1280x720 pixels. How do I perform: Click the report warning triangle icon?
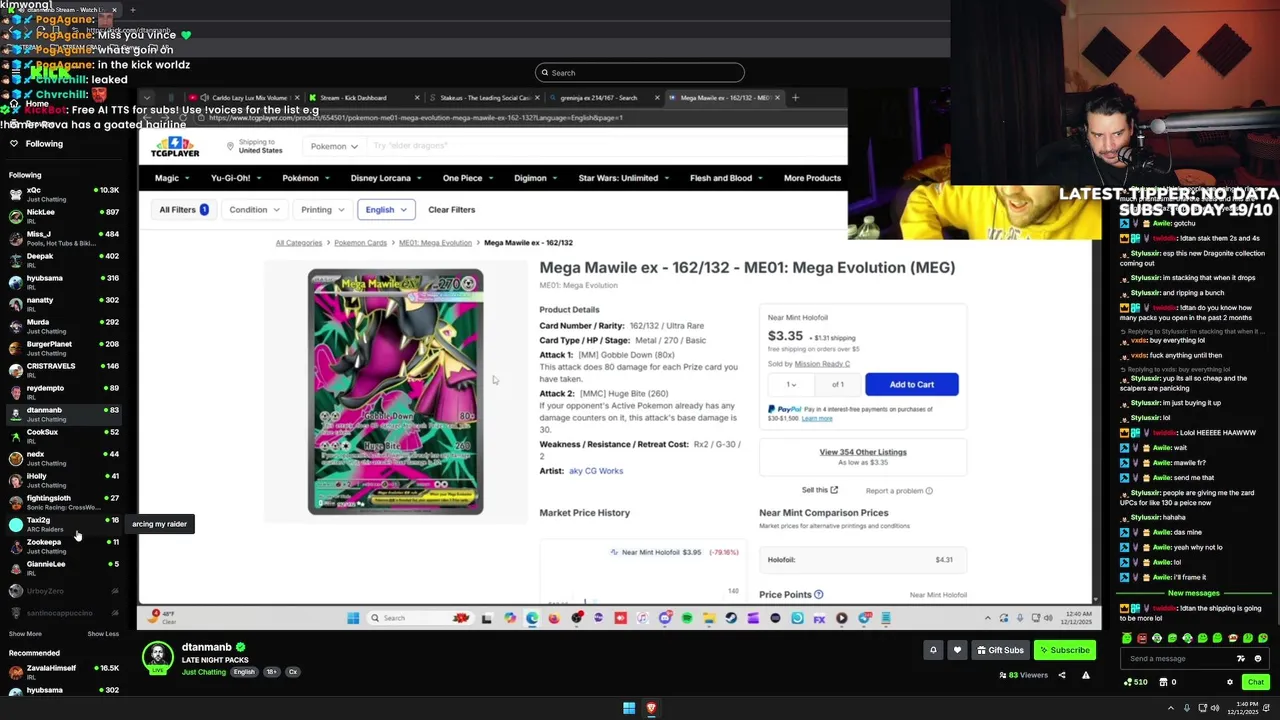pos(1086,675)
